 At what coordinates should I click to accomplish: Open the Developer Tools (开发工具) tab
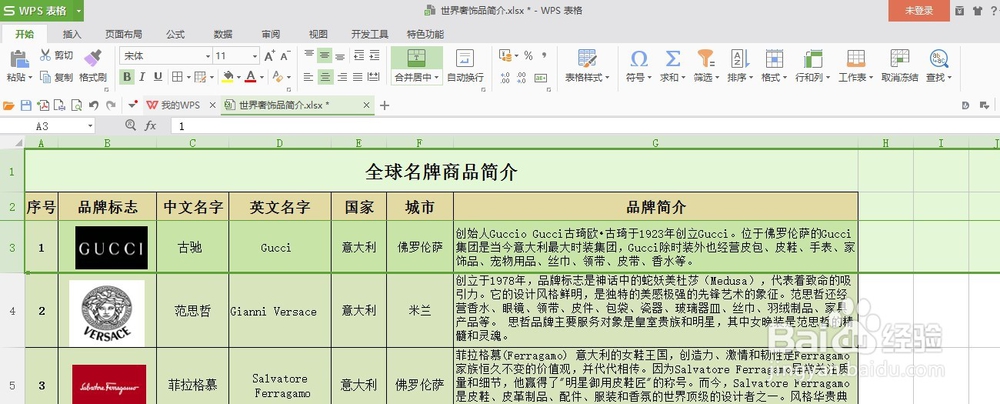[370, 34]
